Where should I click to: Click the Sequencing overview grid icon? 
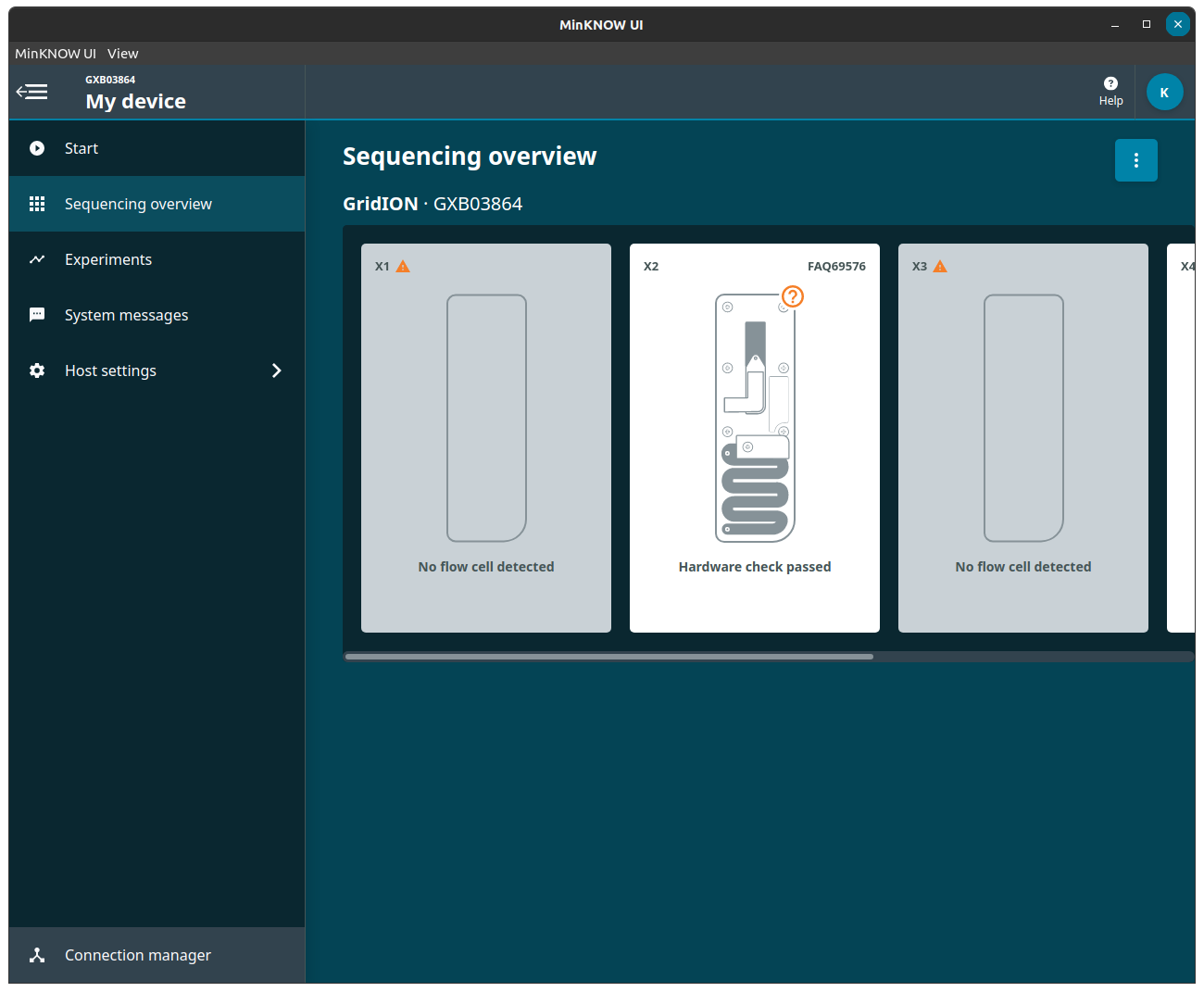(x=37, y=204)
